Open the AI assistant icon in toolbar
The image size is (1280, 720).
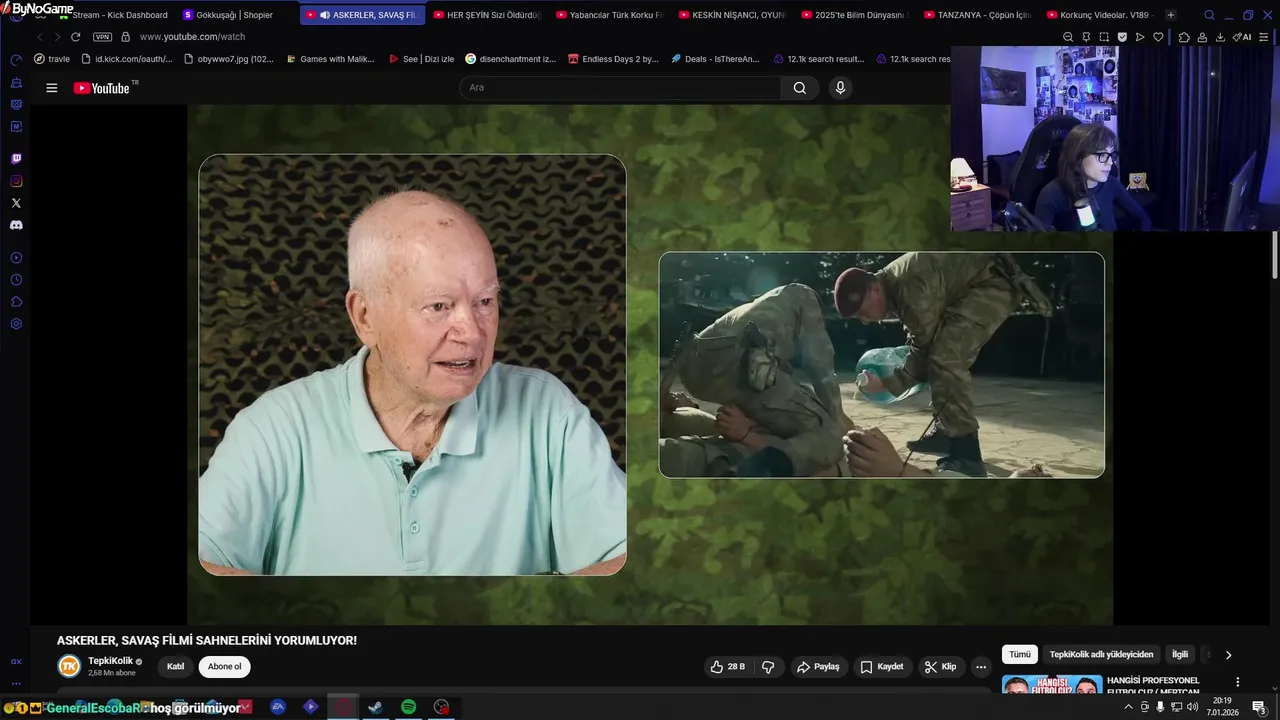(x=1242, y=37)
